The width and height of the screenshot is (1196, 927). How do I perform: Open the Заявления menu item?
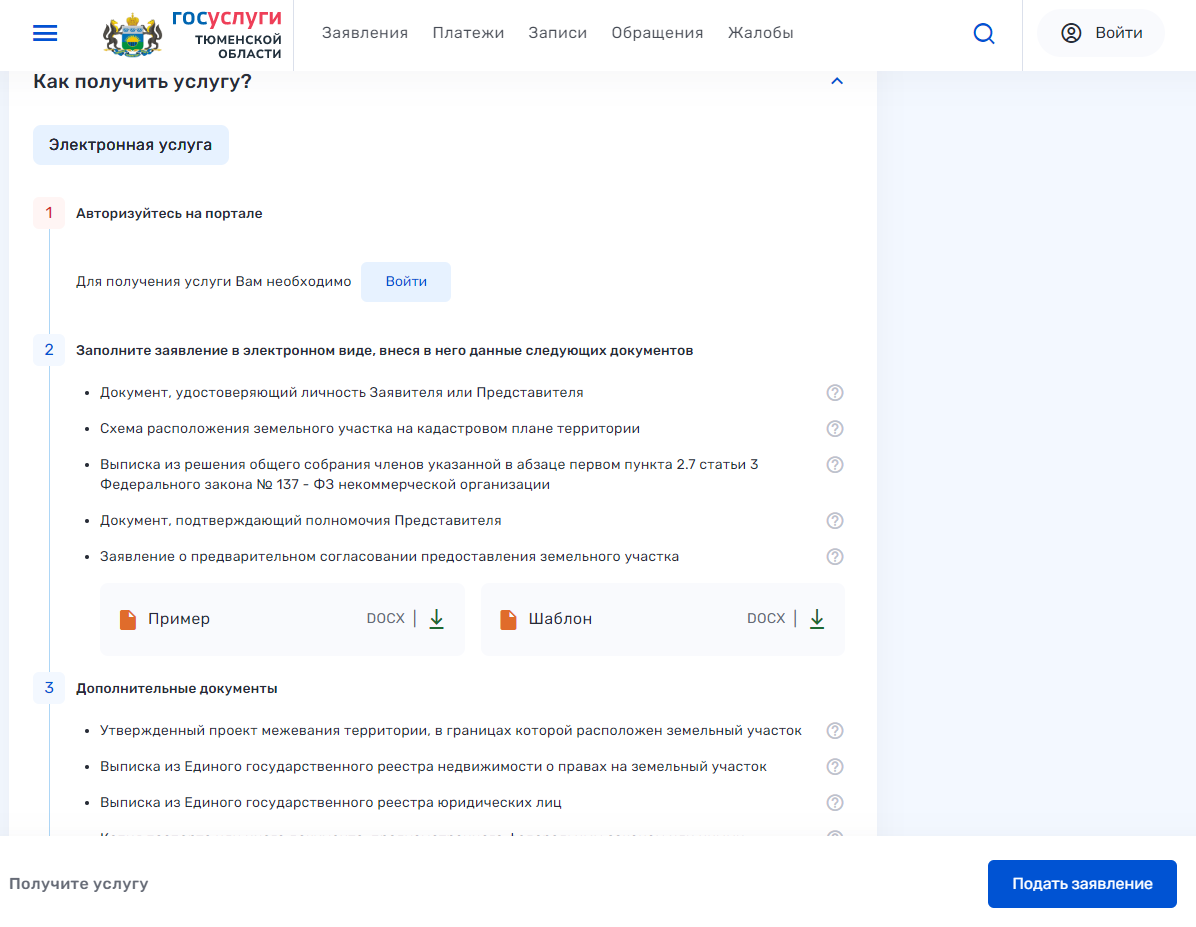[x=365, y=33]
